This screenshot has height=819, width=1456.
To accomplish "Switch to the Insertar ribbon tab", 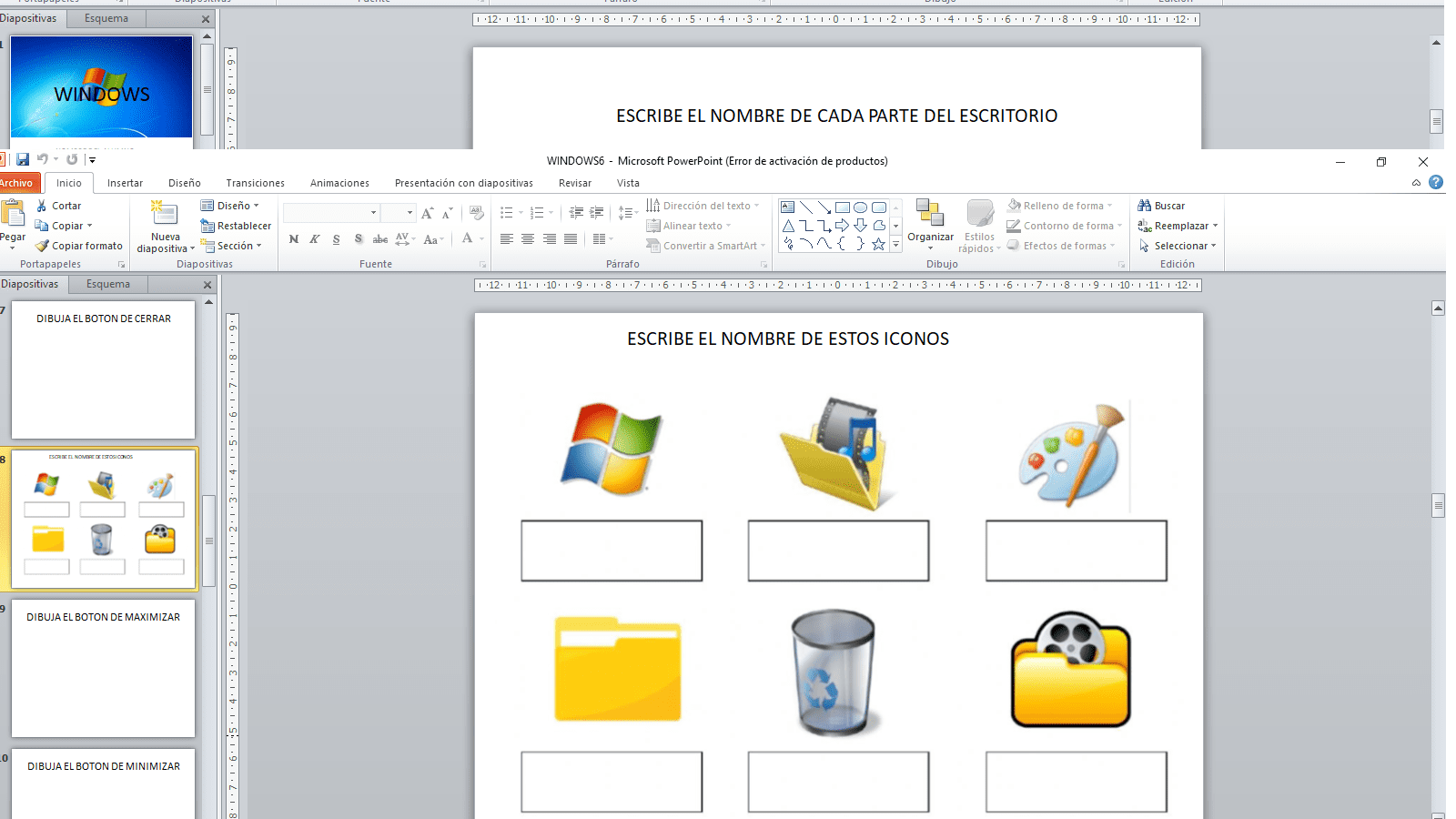I will (125, 183).
